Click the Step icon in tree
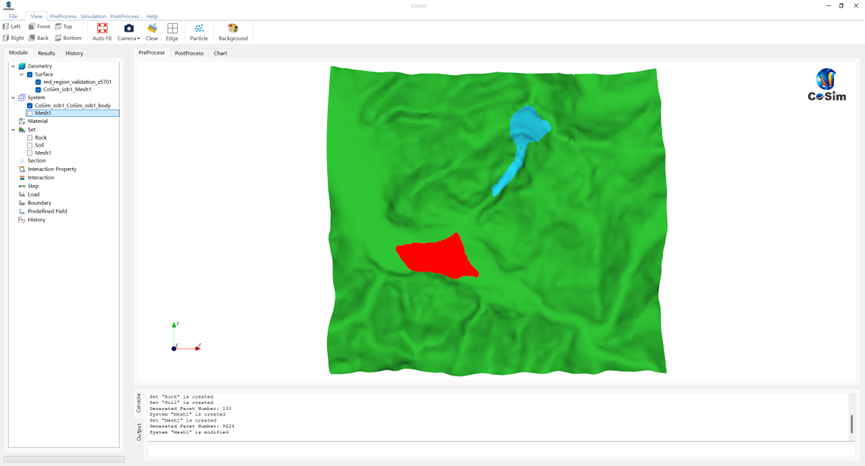 coord(22,186)
